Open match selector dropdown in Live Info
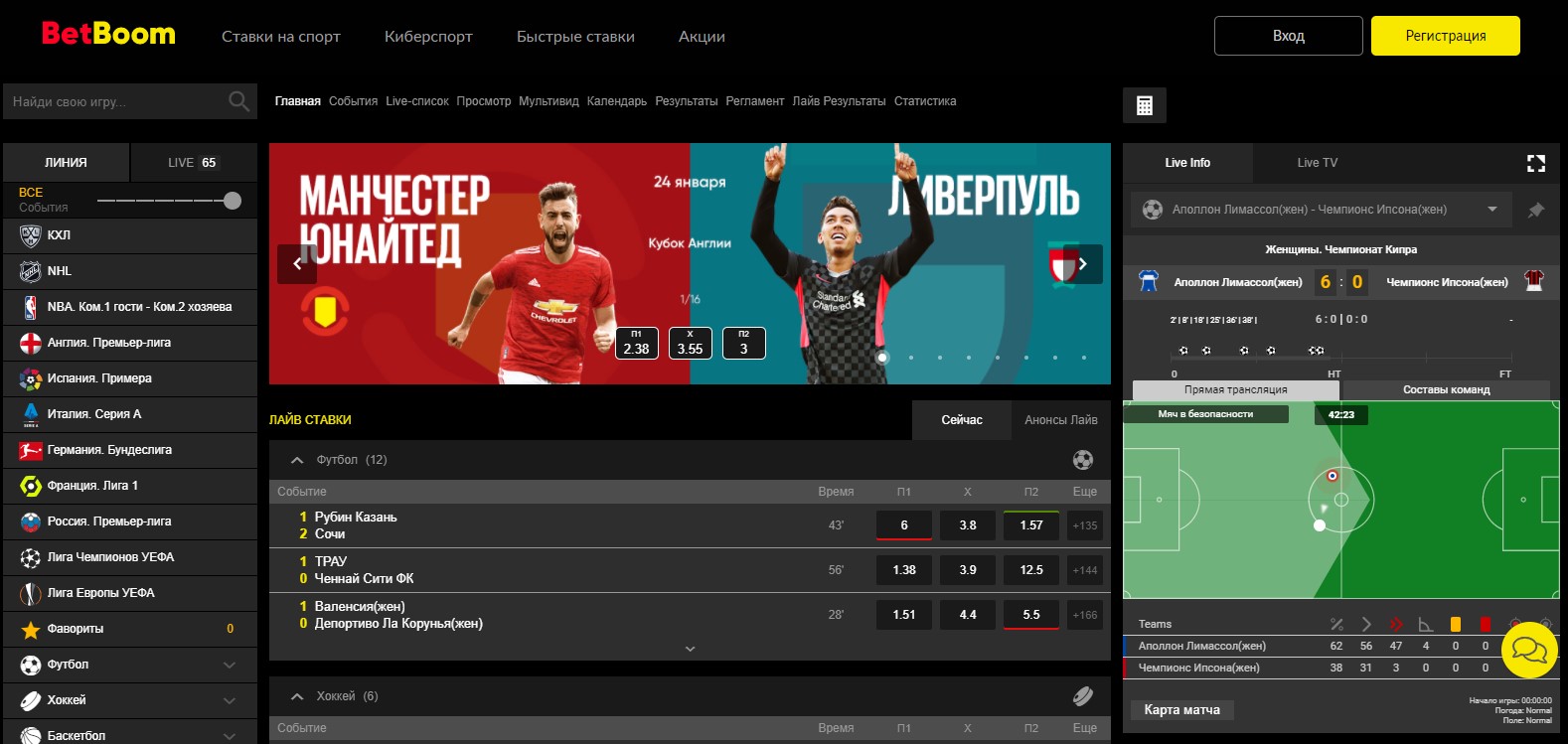 [1491, 210]
